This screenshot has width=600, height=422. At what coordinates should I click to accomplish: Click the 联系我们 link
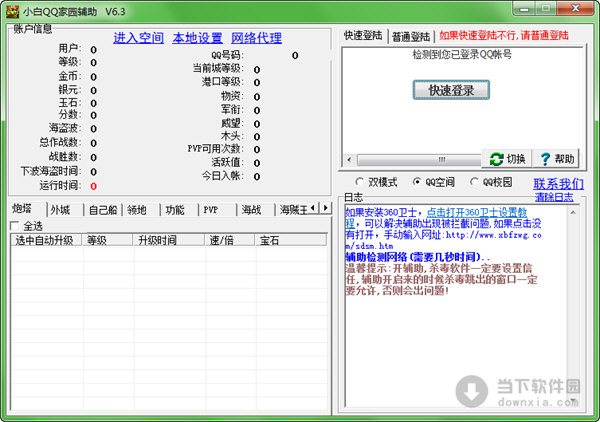(558, 184)
